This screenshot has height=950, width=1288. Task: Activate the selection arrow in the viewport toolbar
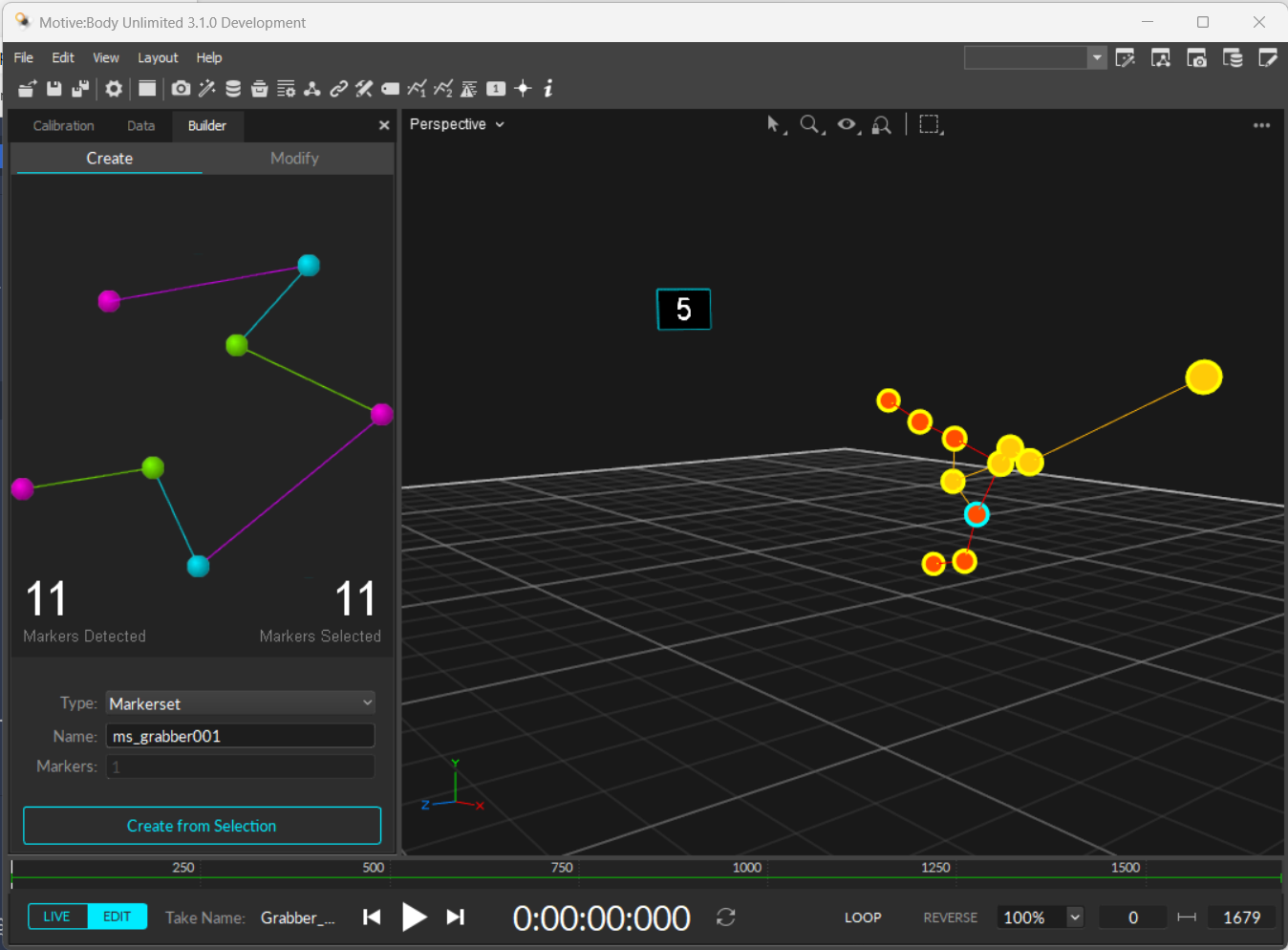tap(773, 124)
